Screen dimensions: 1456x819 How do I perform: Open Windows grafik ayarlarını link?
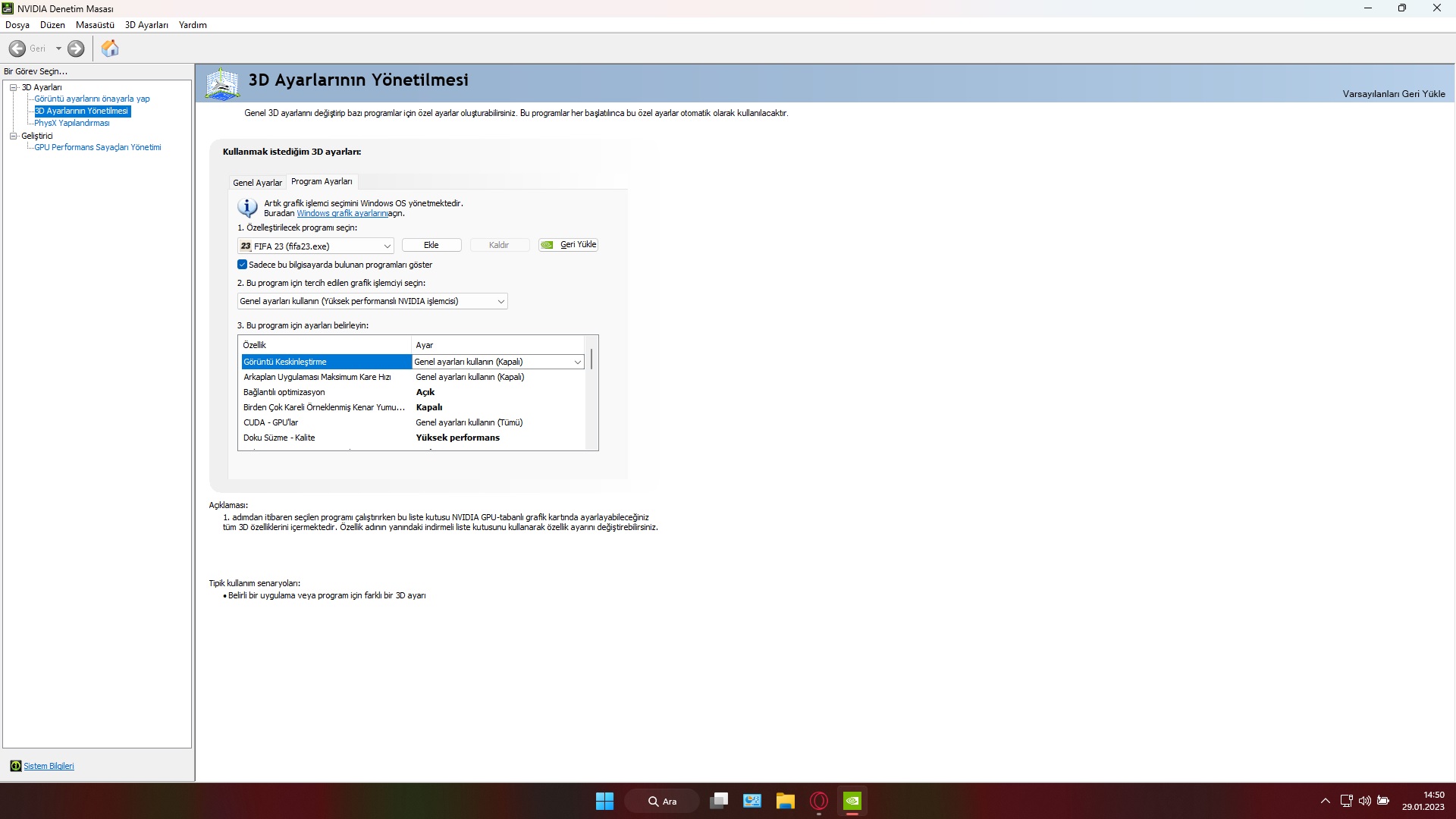coord(342,214)
